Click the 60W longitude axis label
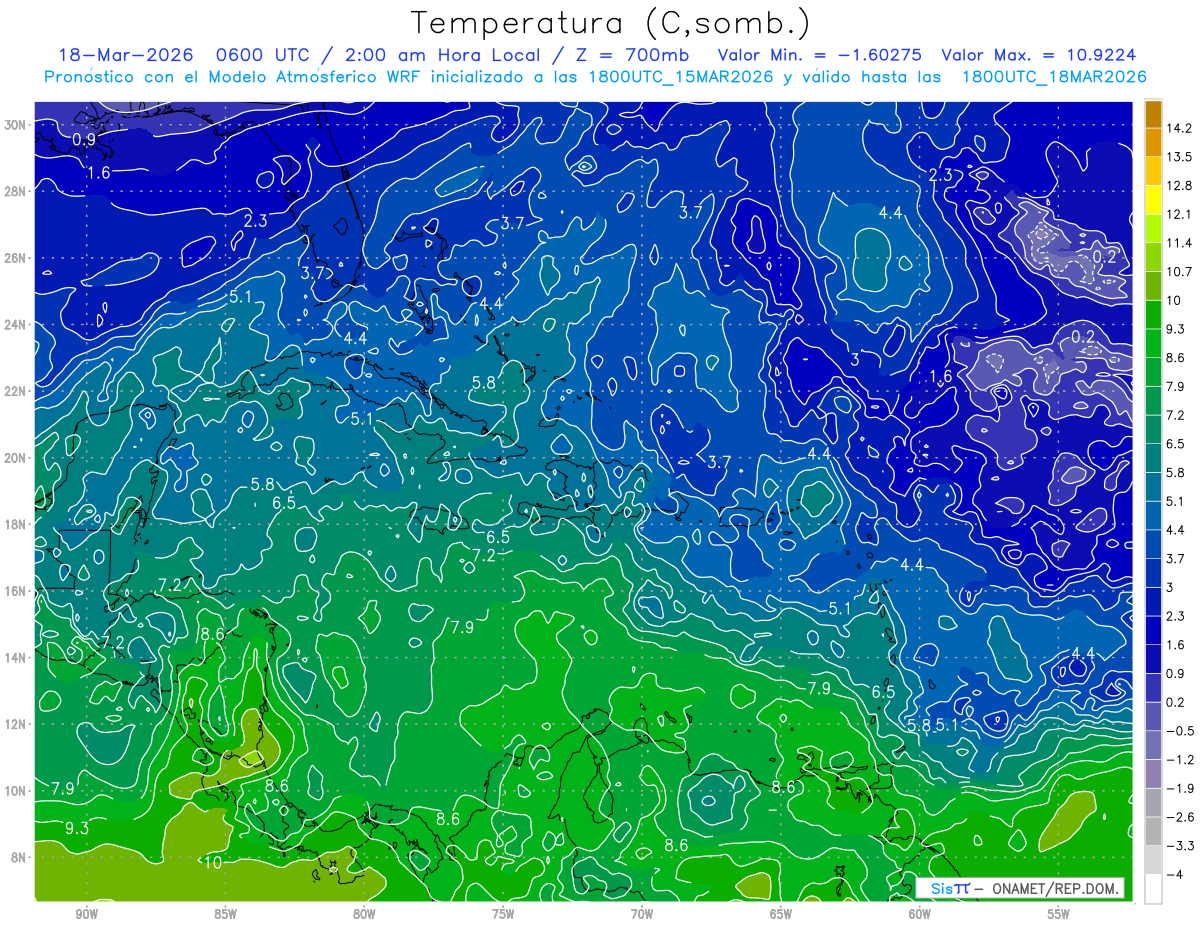 click(920, 913)
